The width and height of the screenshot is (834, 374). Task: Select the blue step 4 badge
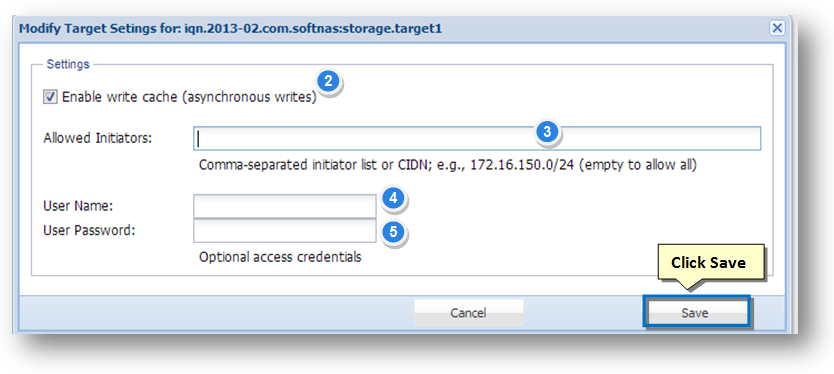393,198
